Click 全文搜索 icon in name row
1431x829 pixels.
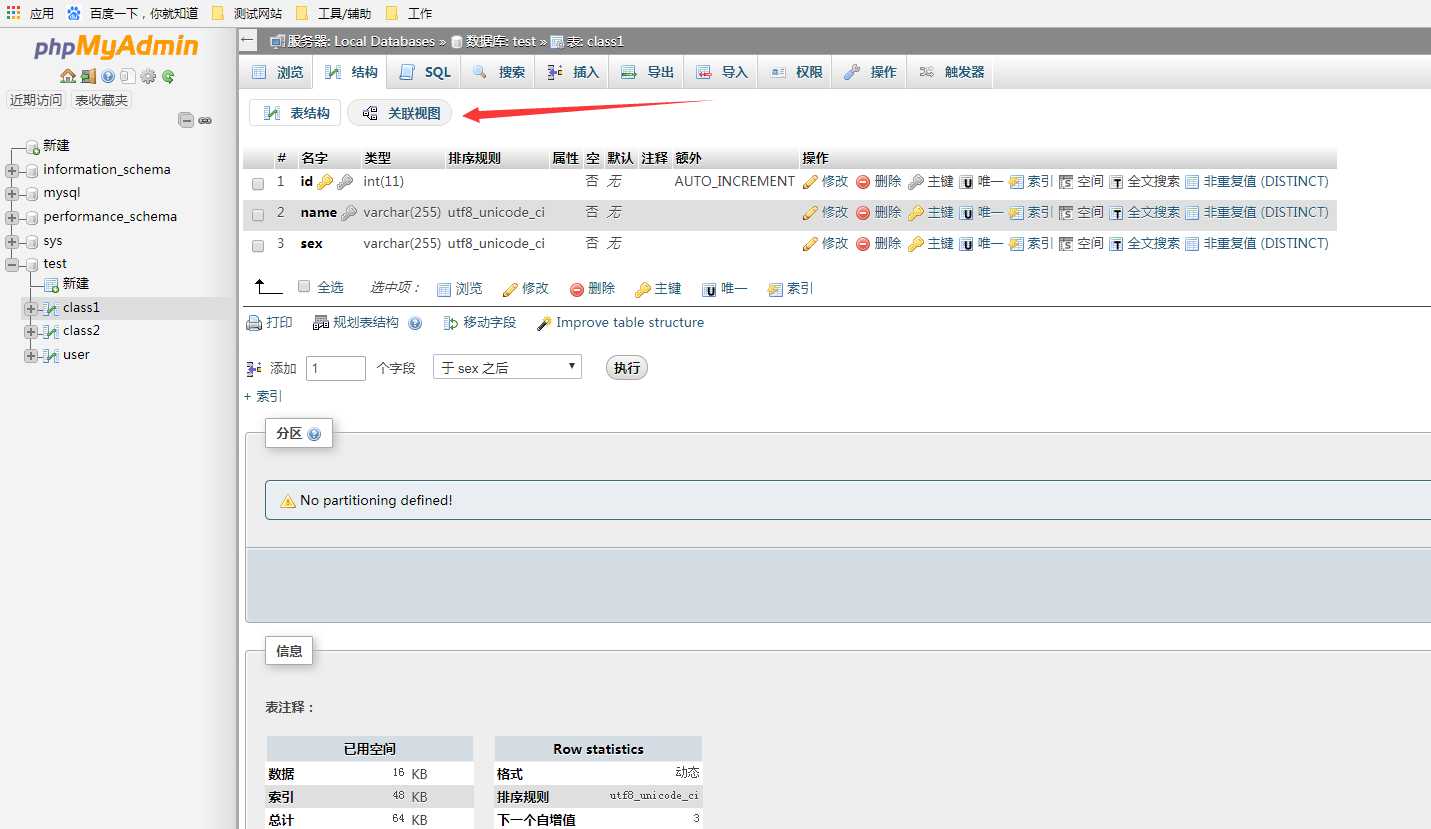click(1116, 213)
